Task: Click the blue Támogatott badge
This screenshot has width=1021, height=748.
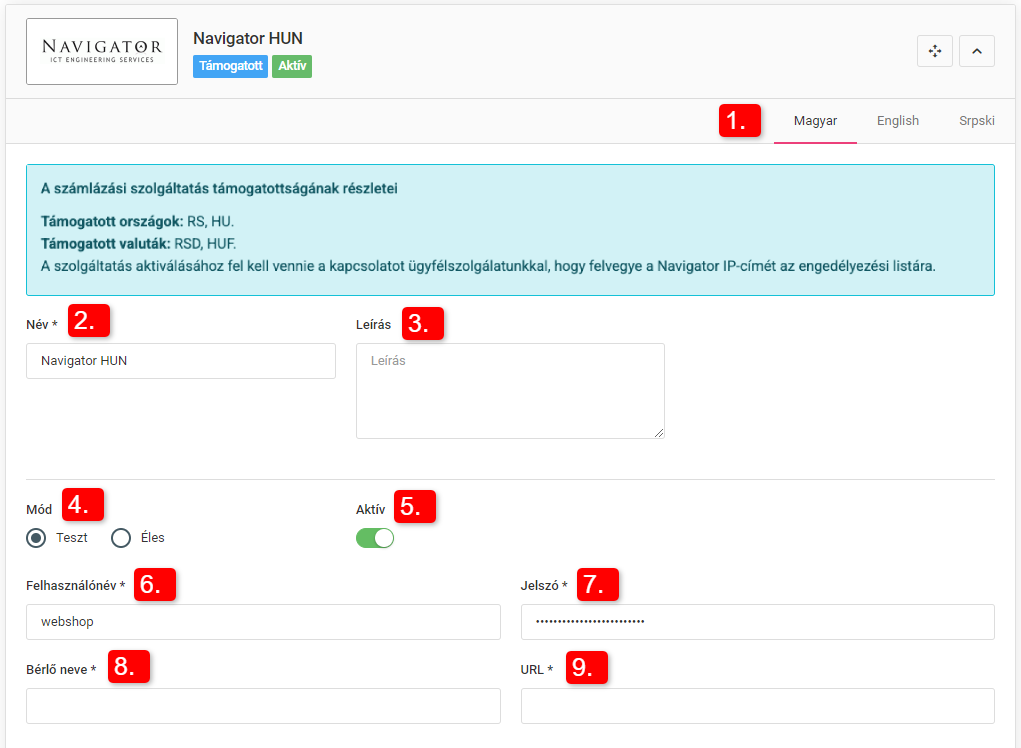Action: pyautogui.click(x=230, y=67)
